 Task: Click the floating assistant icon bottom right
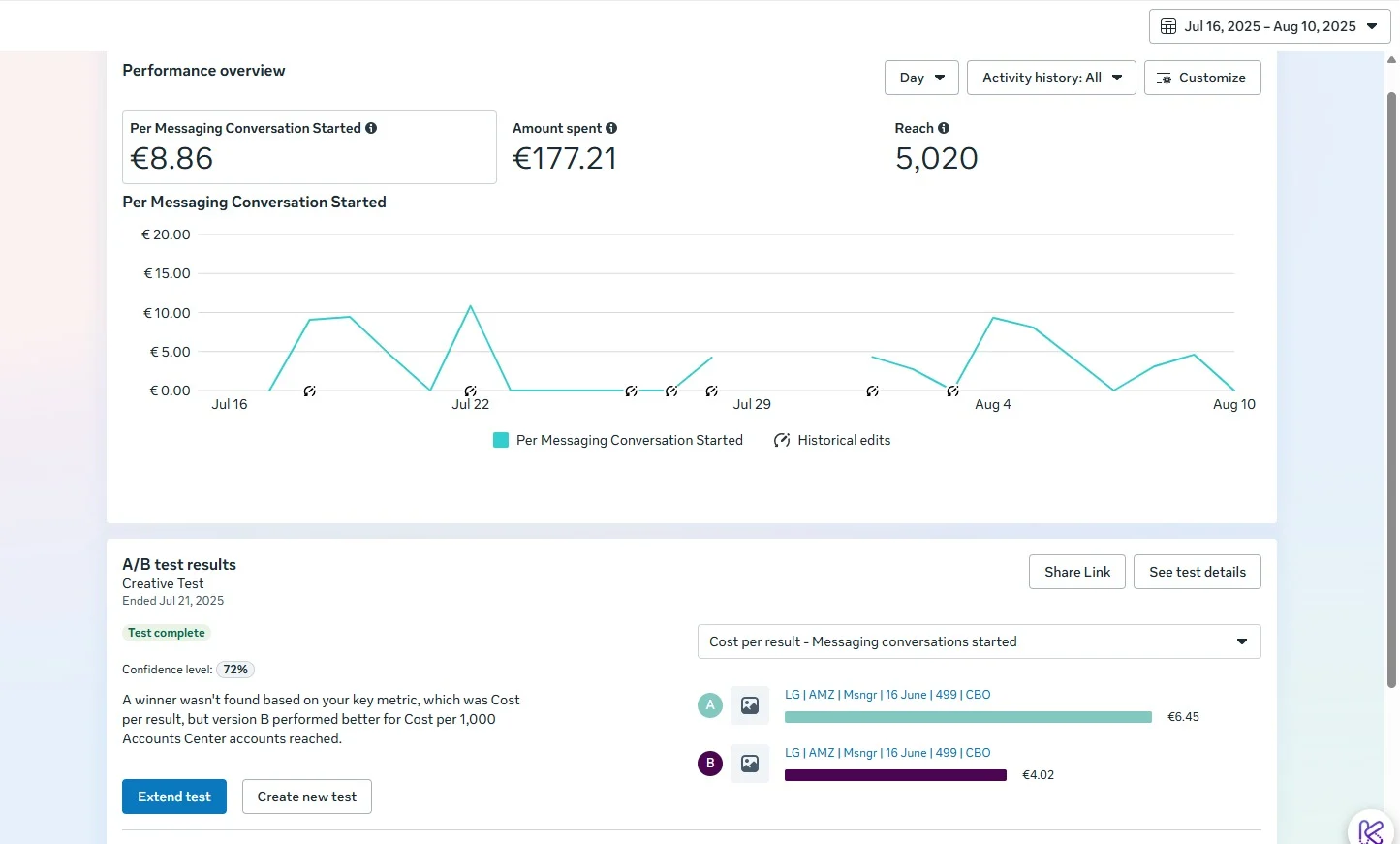(1371, 830)
